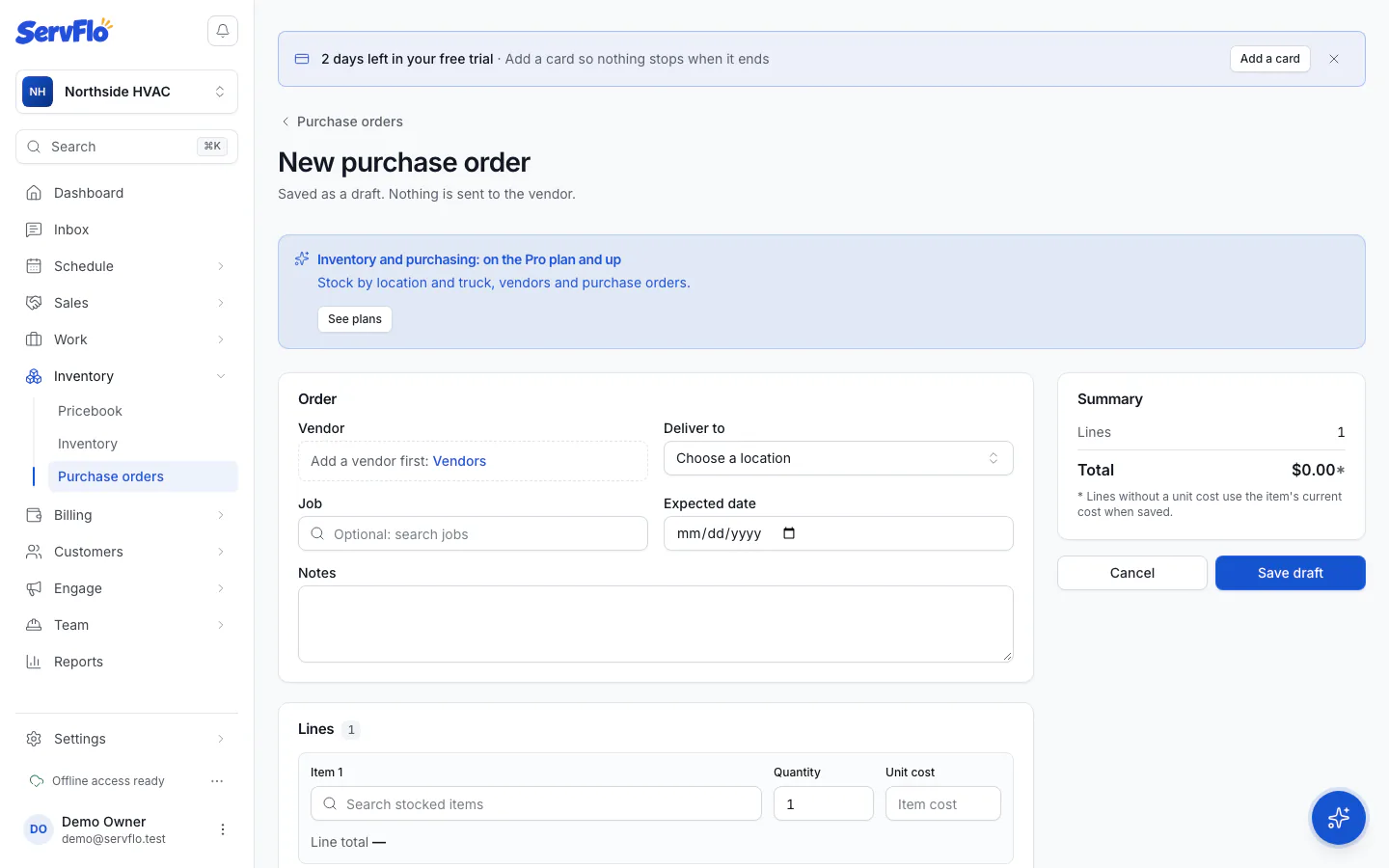Open the notifications bell
Image resolution: width=1389 pixels, height=868 pixels.
pos(223,31)
